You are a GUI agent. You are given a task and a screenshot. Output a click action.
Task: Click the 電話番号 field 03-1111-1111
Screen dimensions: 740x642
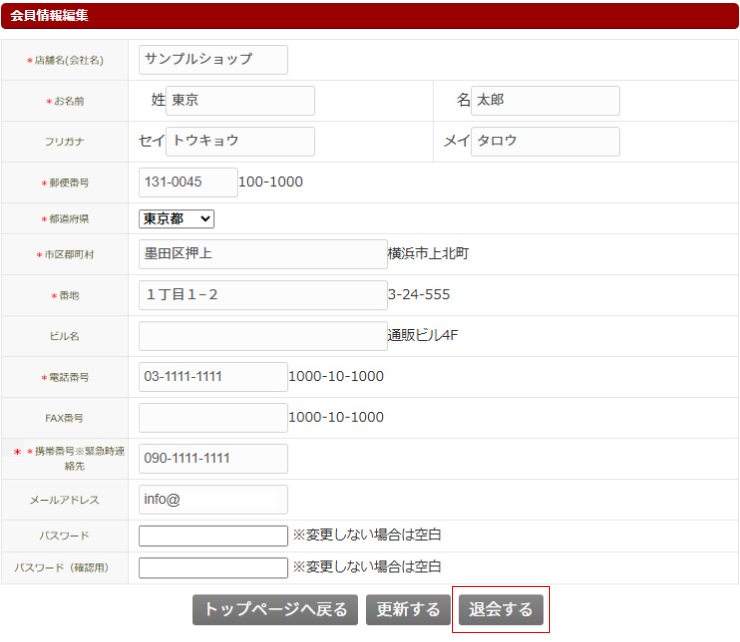tap(213, 377)
